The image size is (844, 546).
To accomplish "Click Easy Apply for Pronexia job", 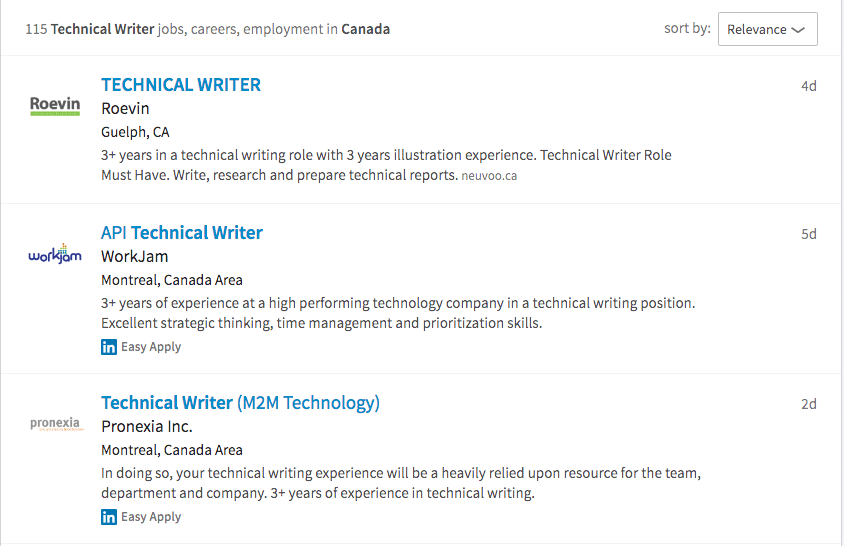I will tap(151, 517).
